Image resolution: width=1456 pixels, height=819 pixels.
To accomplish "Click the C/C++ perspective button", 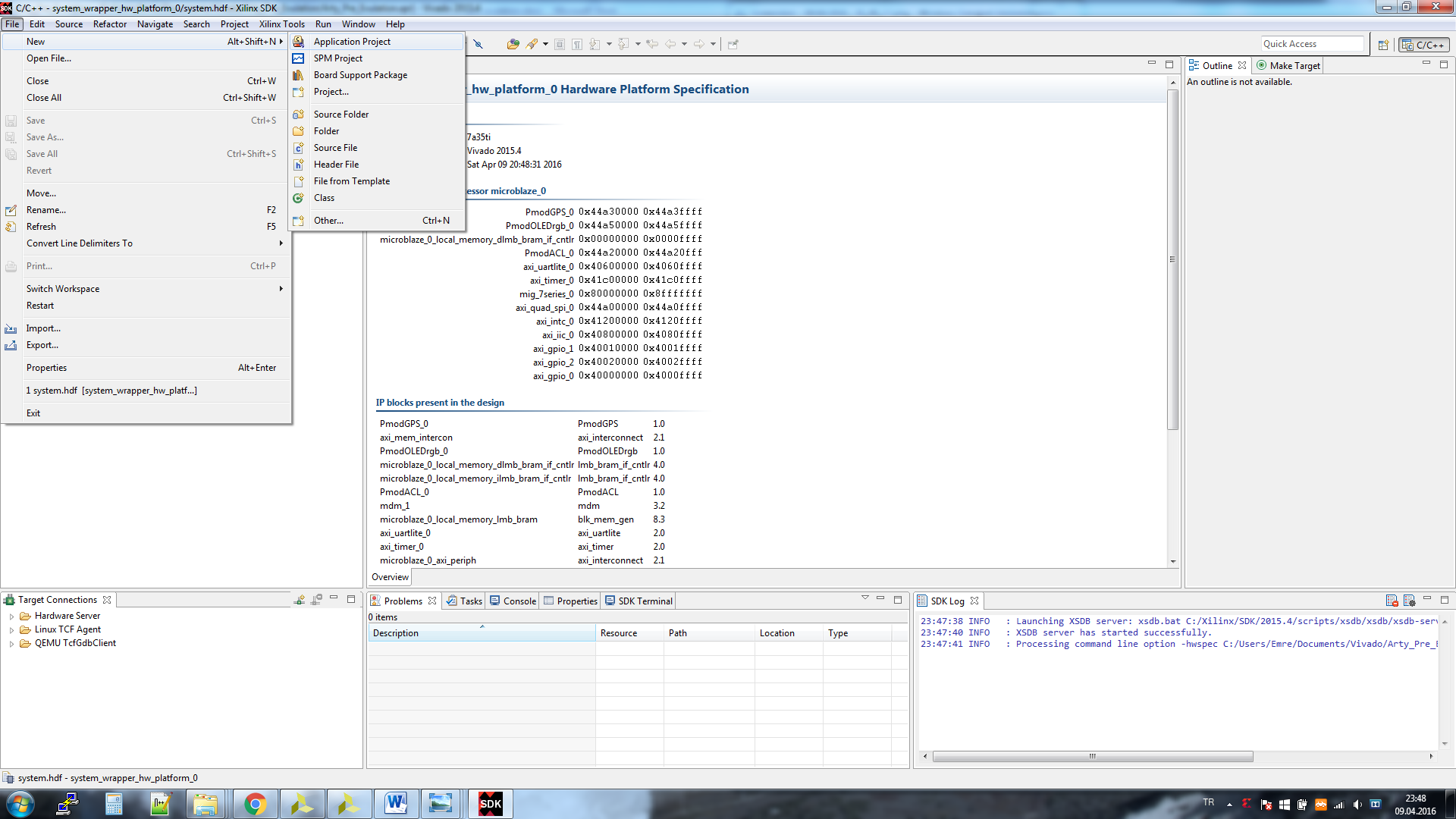I will pyautogui.click(x=1423, y=45).
